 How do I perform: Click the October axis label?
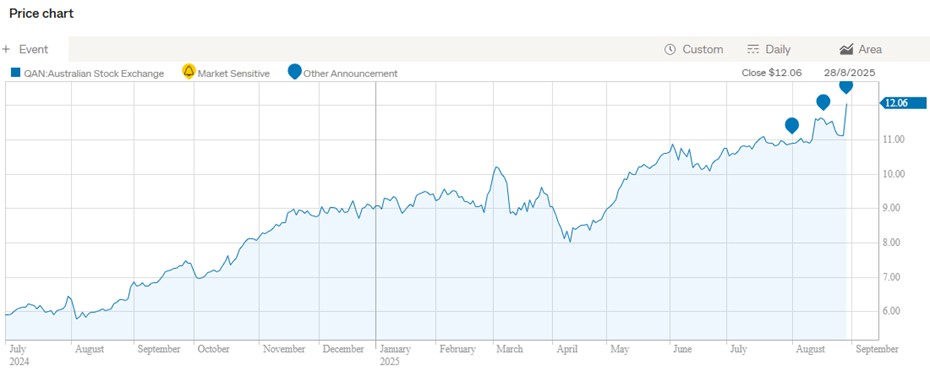[x=213, y=349]
